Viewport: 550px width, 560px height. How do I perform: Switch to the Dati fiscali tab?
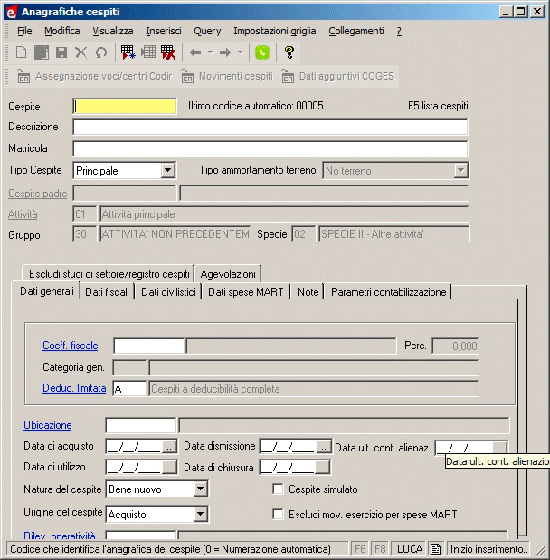[106, 292]
